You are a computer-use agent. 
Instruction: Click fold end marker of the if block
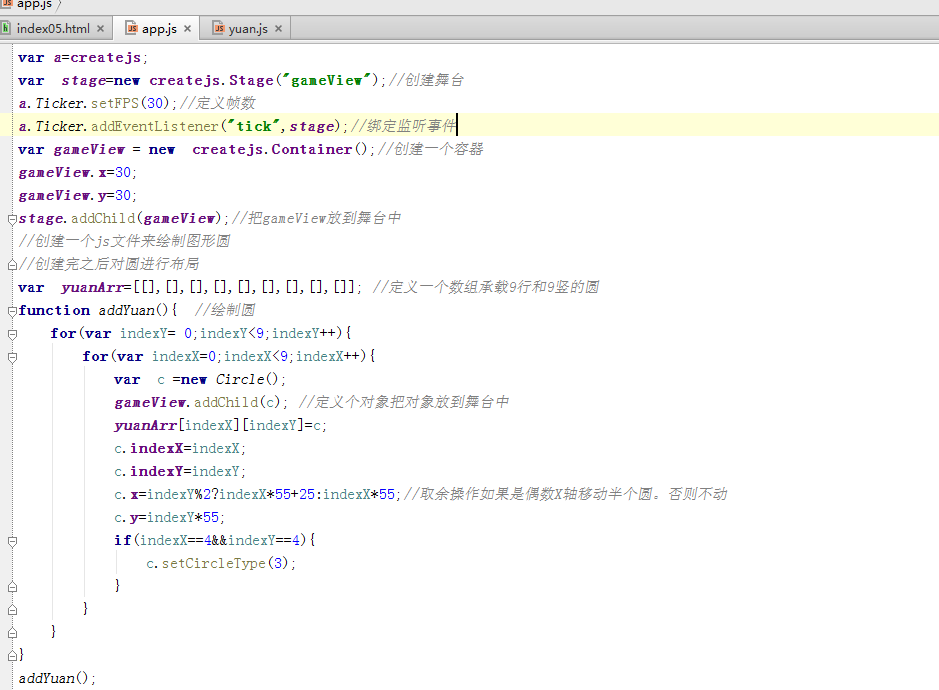(x=12, y=587)
